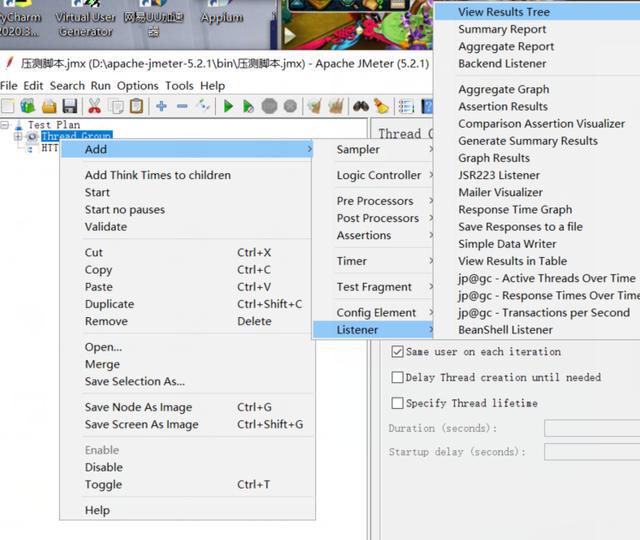Choose View Results in Table

click(537, 261)
